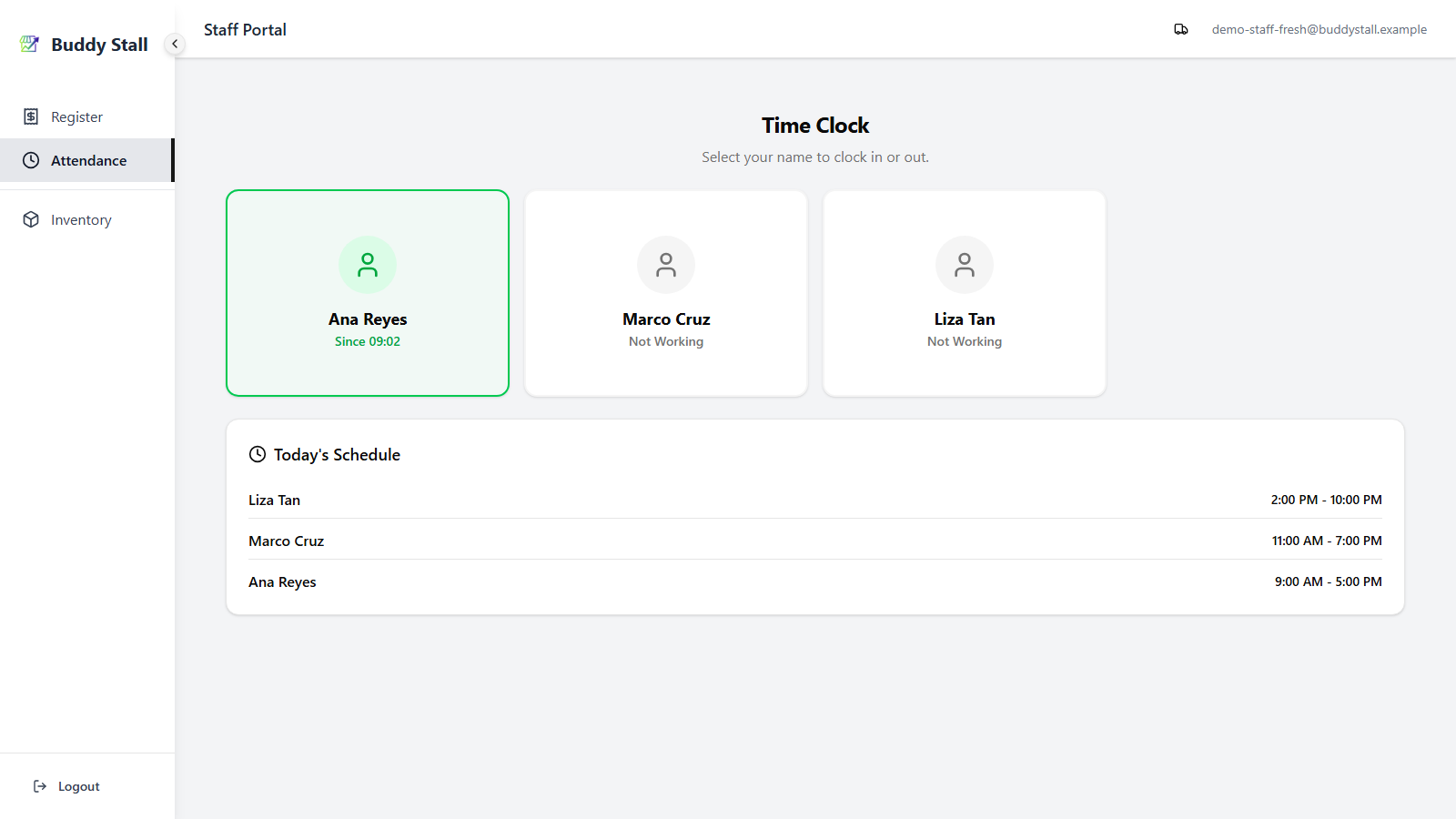
Task: Click the 11:00 AM - 7:00 PM shift
Action: (1327, 541)
